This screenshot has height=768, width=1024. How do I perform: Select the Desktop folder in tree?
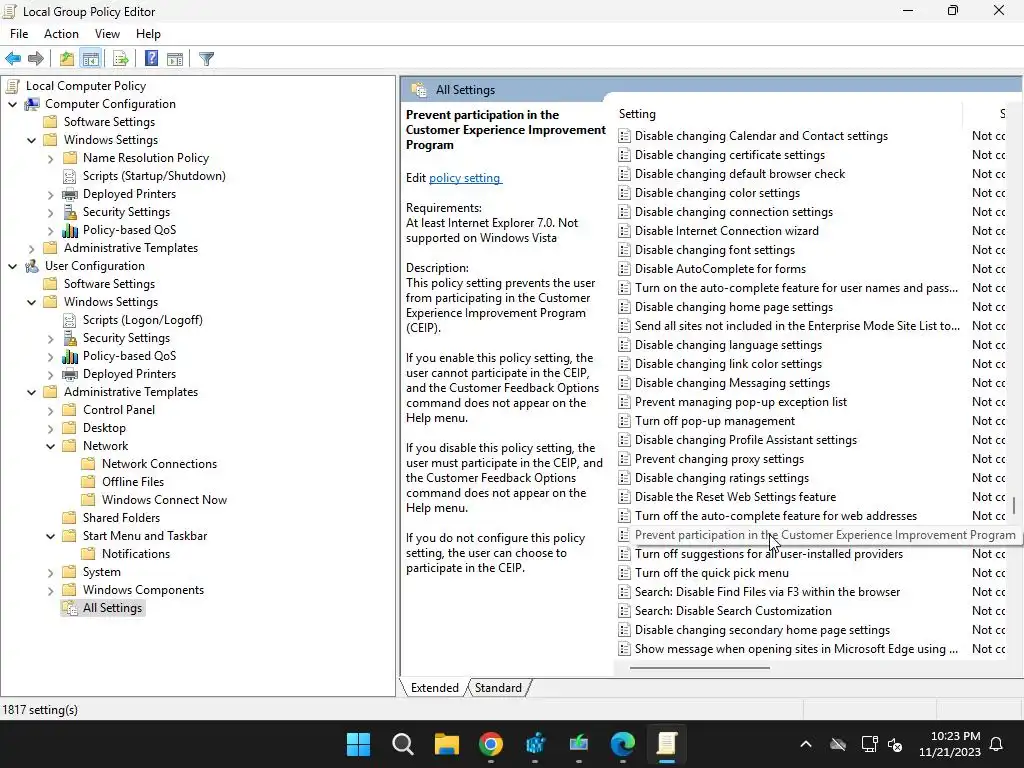pyautogui.click(x=104, y=428)
